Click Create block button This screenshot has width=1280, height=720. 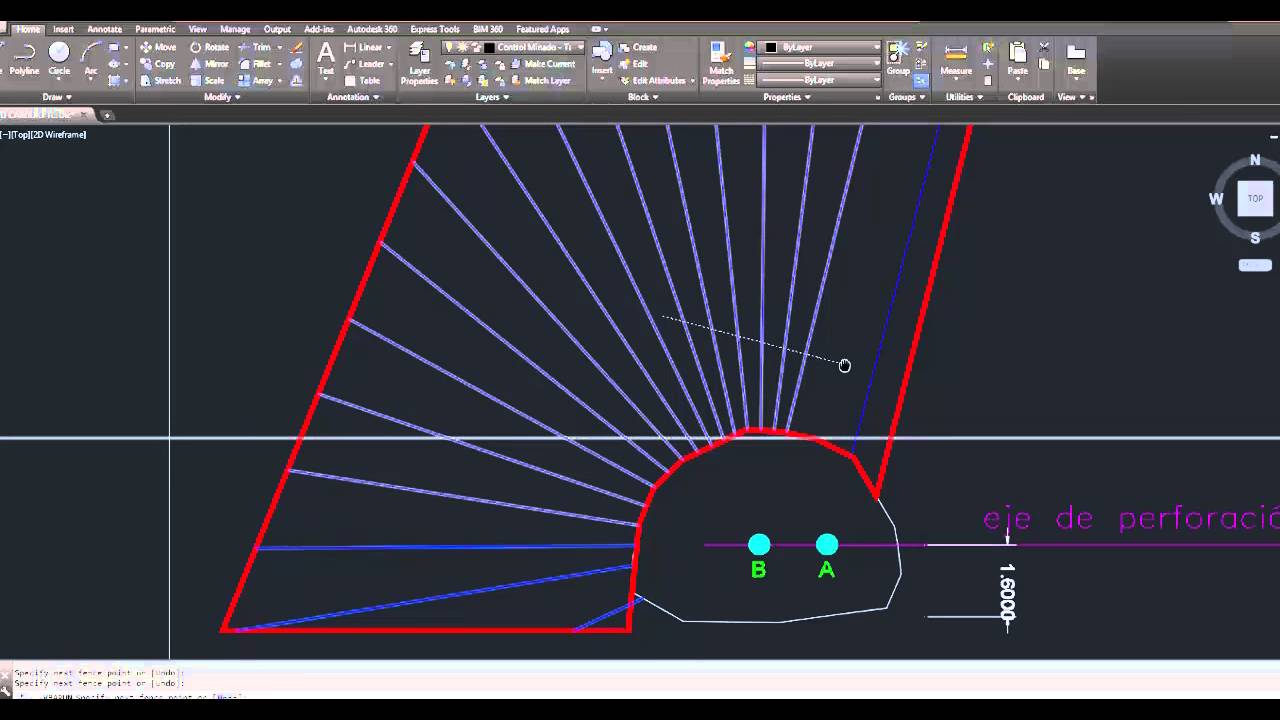638,47
